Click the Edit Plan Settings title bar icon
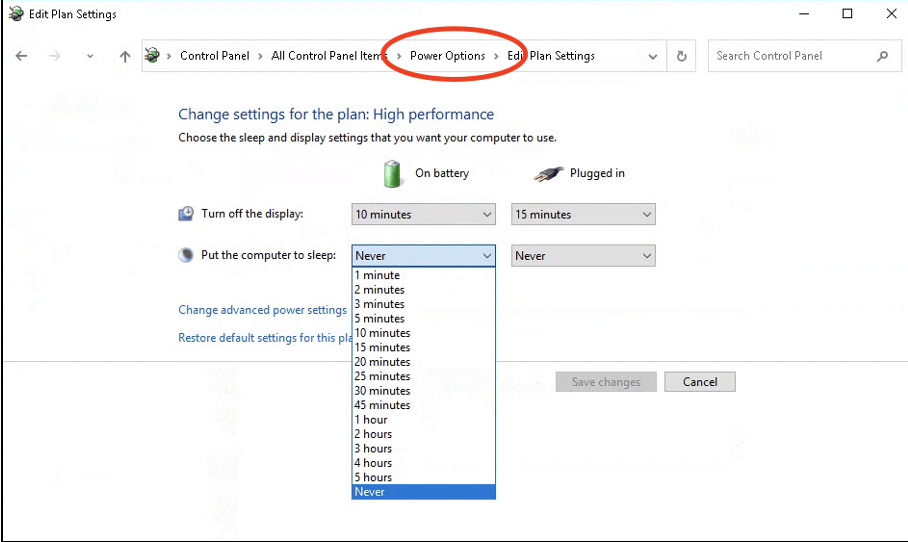 16,13
